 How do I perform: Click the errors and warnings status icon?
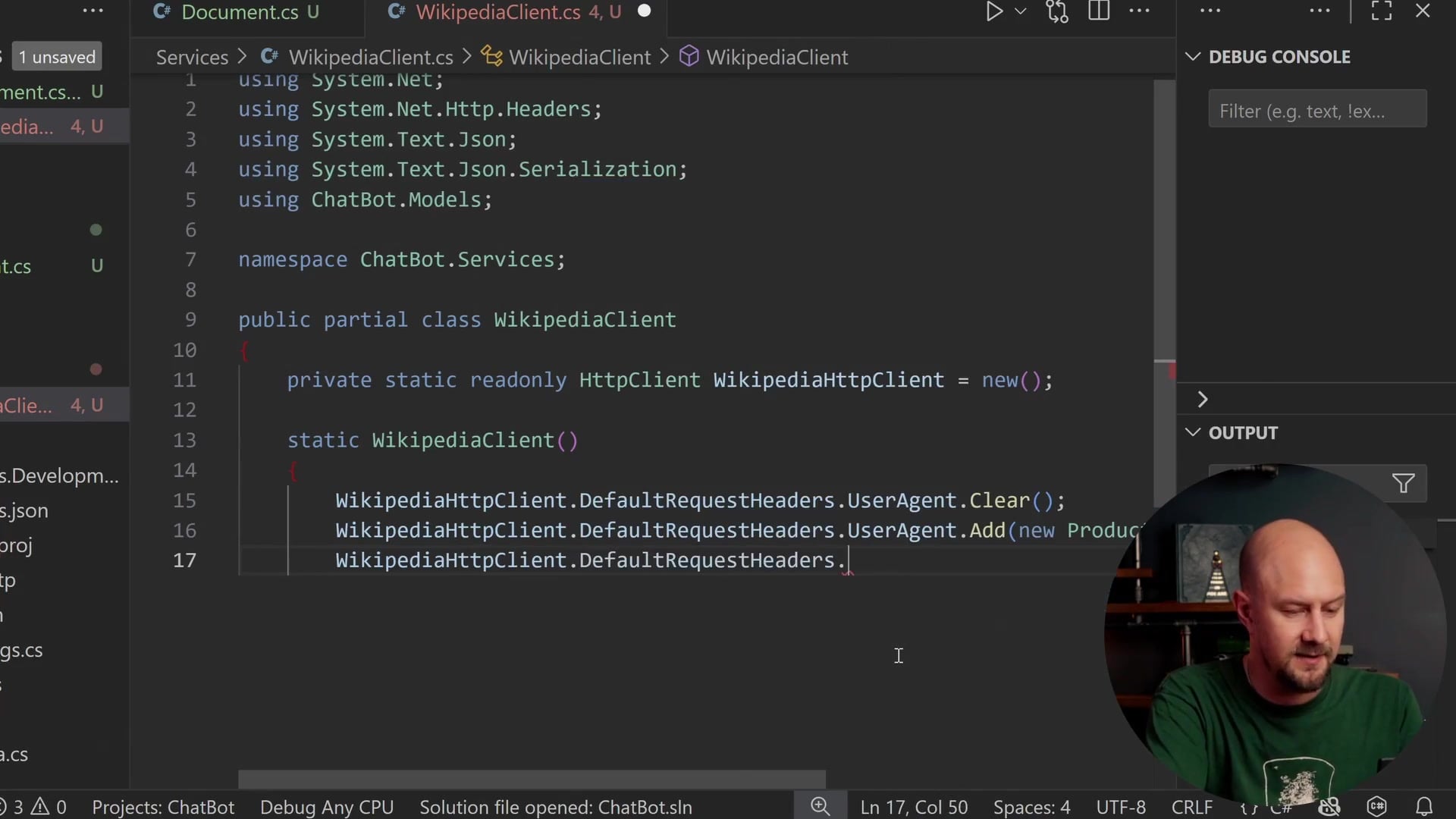[32, 807]
